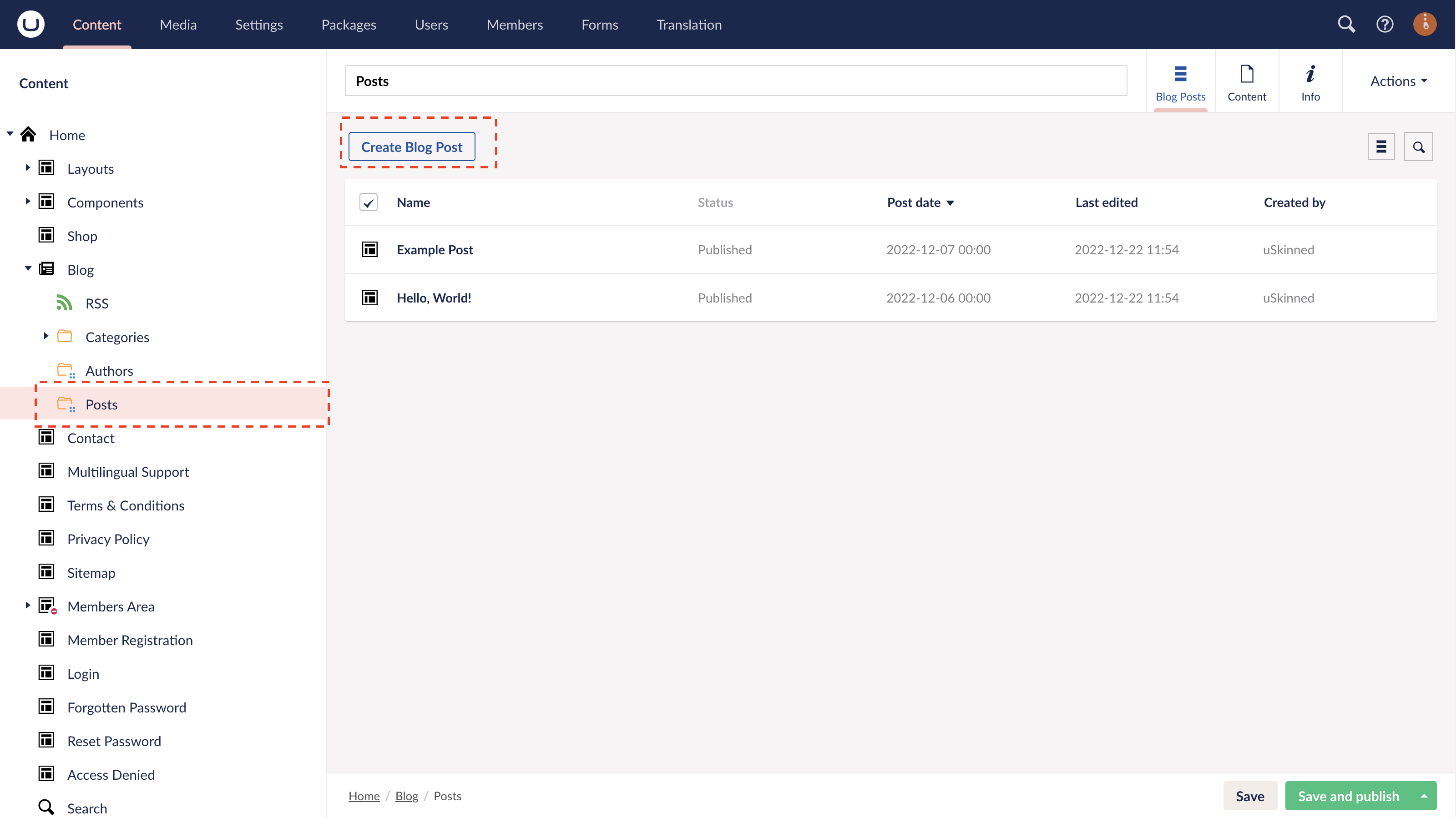Screen dimensions: 1456x818
Task: Click the Components page icon
Action: pos(46,202)
